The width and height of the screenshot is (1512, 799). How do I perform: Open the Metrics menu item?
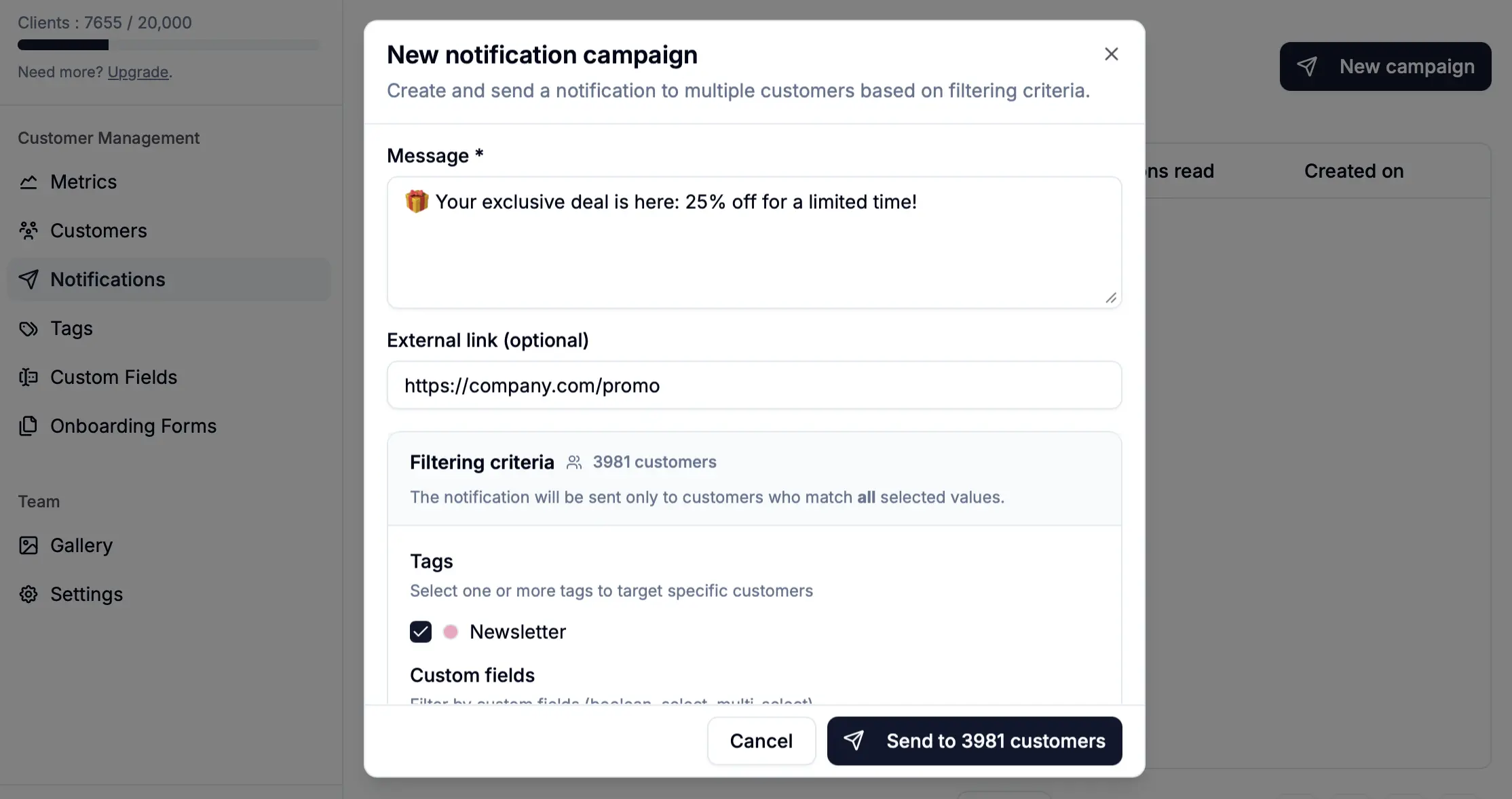pos(83,182)
